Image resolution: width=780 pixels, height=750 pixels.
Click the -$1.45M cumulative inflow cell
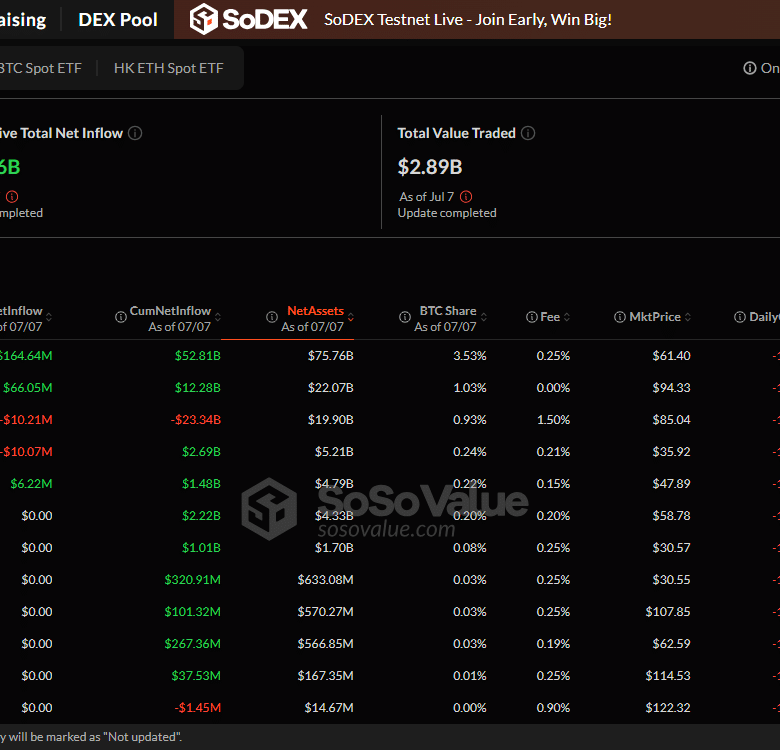(x=197, y=708)
